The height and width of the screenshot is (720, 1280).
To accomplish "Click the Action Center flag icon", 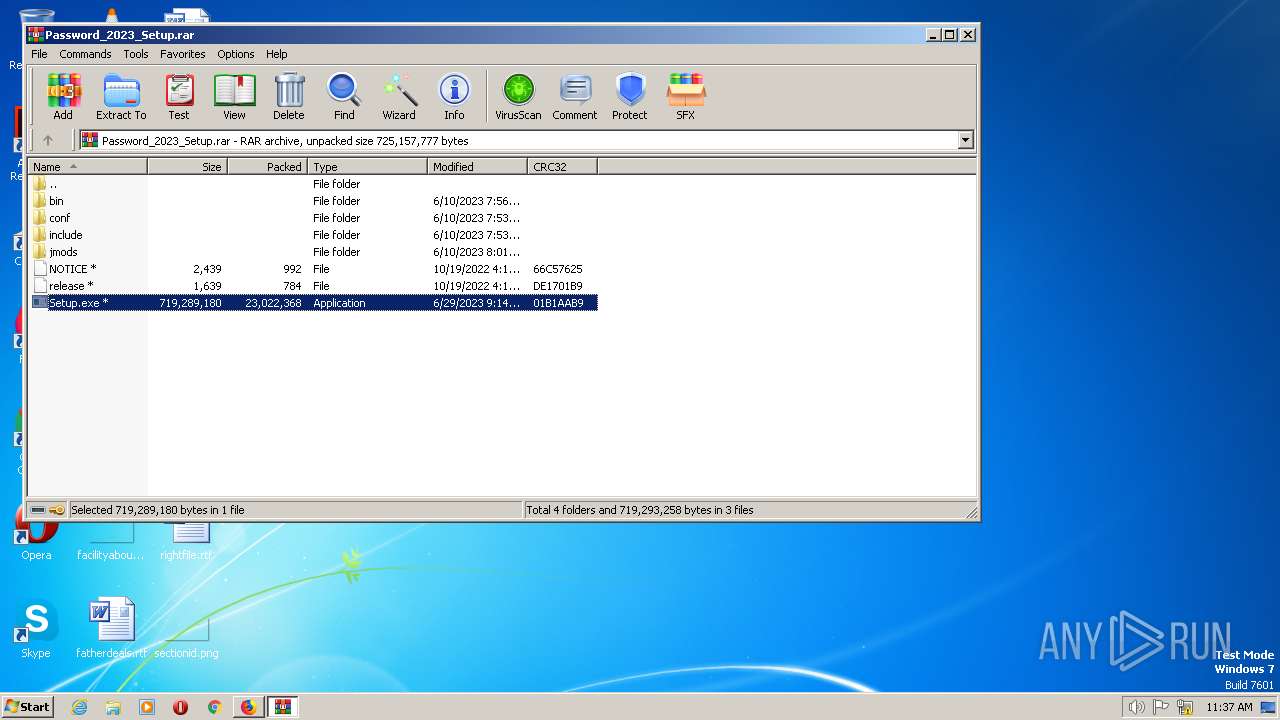I will (1161, 707).
